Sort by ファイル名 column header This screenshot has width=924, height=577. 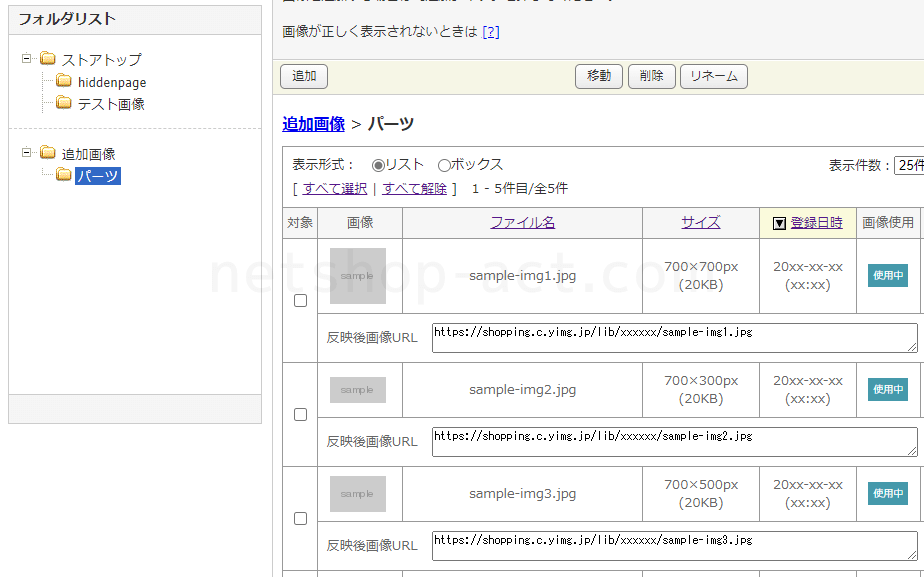tap(522, 223)
